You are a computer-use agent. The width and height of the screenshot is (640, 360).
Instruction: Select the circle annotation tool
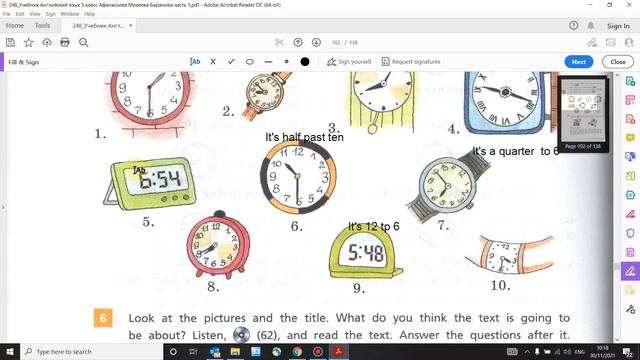coord(250,62)
